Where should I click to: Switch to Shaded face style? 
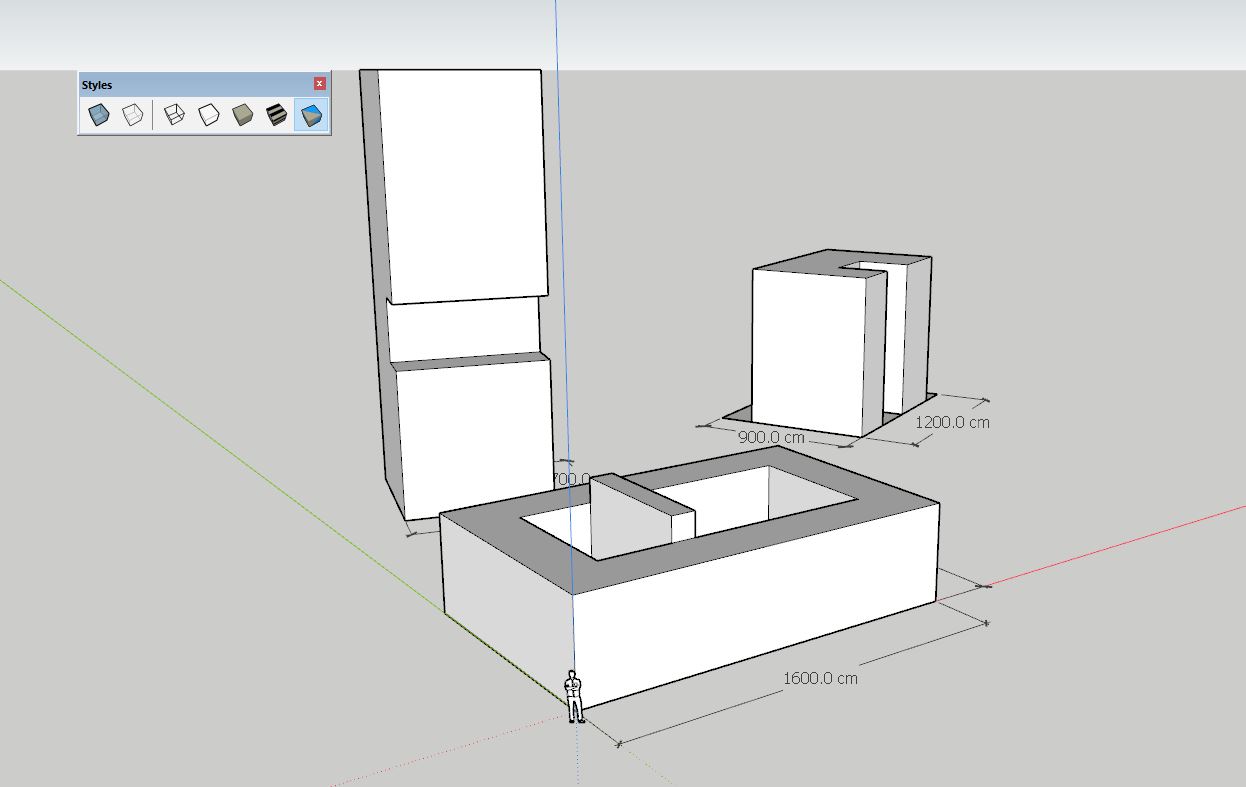tap(242, 115)
